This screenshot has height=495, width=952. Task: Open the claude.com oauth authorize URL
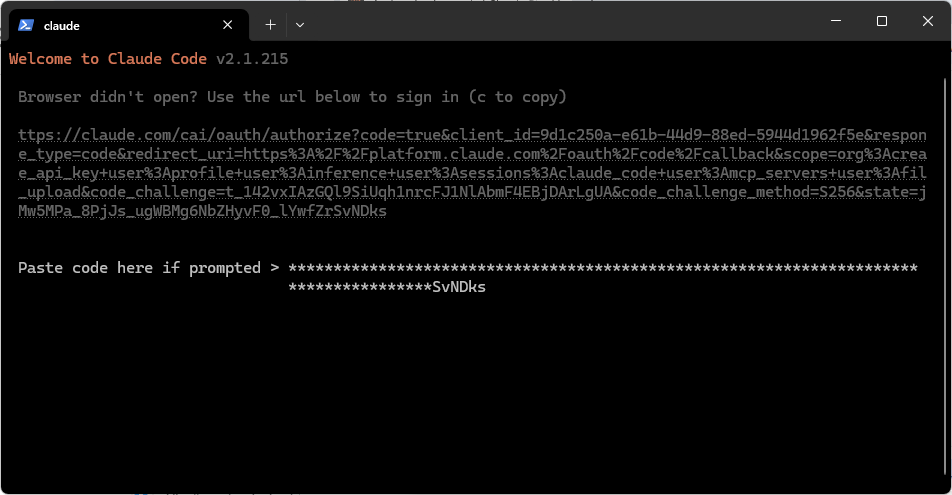pos(472,172)
